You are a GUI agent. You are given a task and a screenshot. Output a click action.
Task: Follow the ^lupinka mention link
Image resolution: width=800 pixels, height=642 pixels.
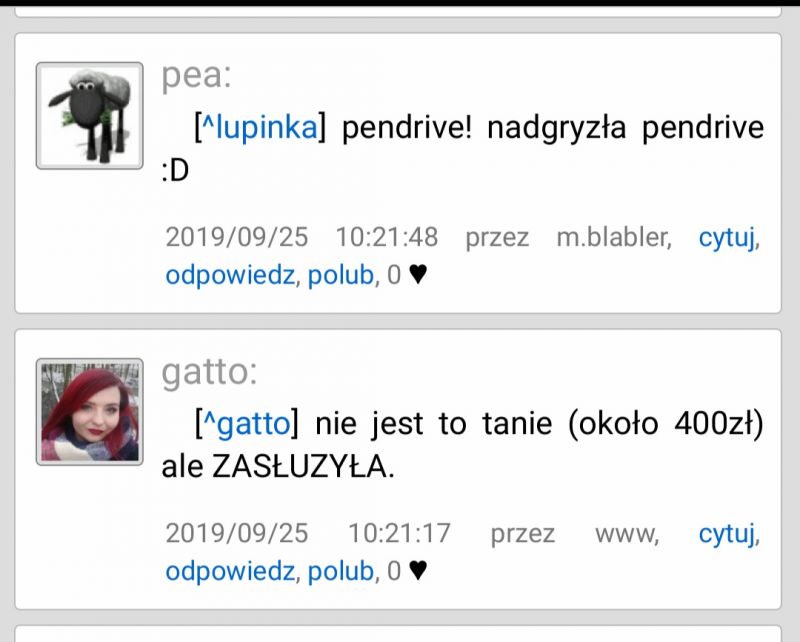coord(260,127)
